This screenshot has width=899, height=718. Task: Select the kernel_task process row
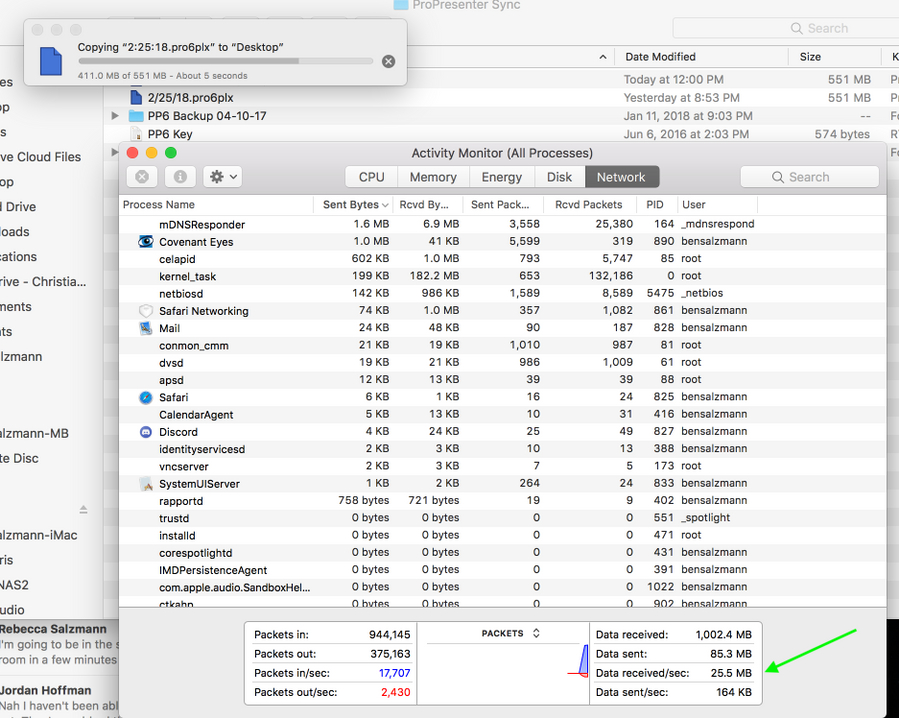pos(502,276)
